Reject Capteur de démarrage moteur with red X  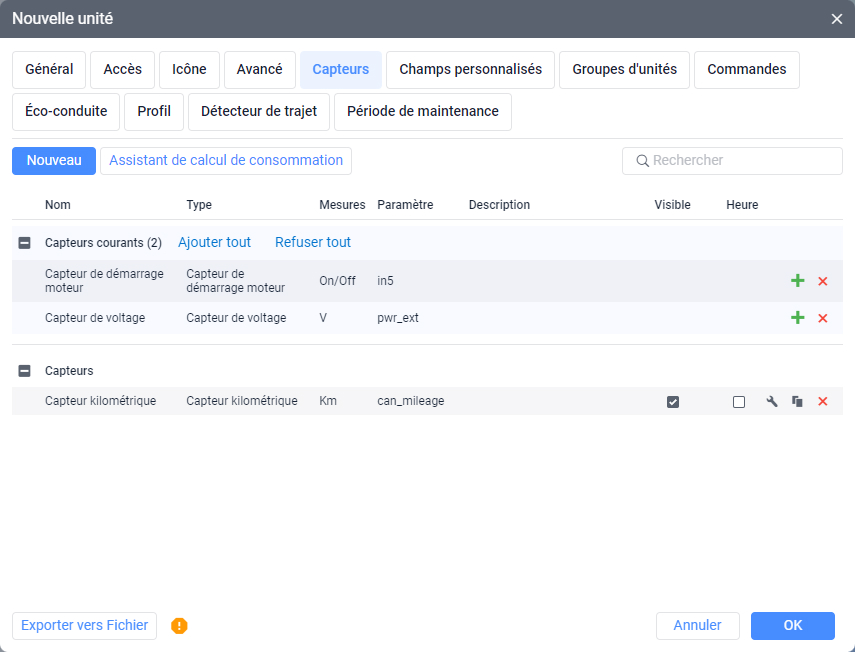[823, 281]
